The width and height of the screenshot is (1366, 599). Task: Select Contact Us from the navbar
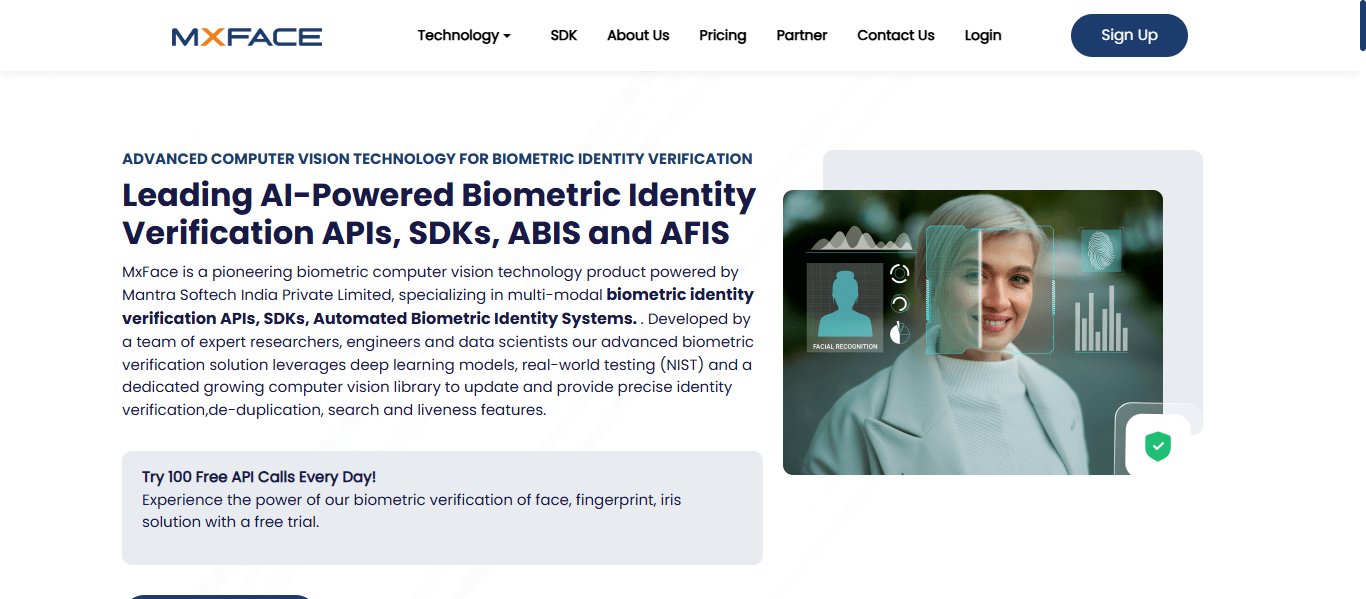click(x=895, y=35)
